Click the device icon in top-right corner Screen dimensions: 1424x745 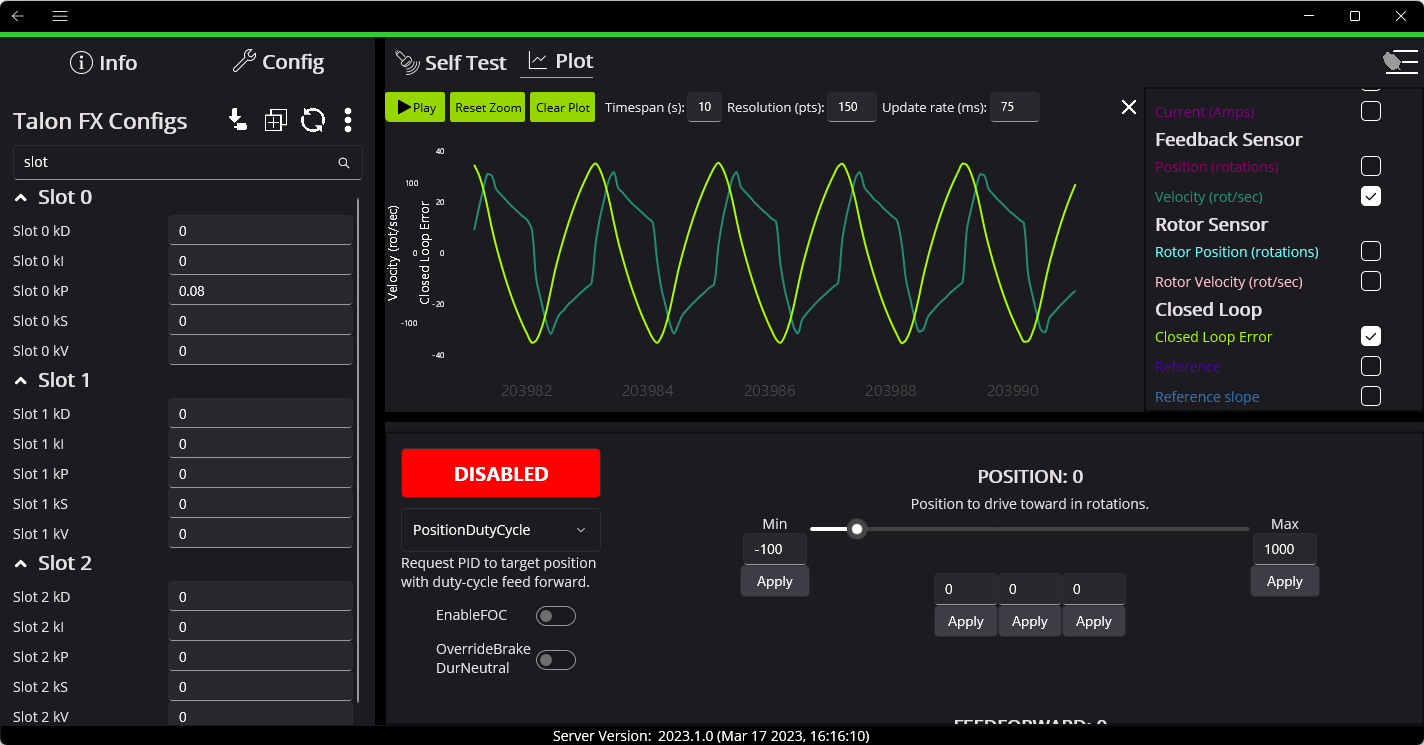coord(1400,62)
